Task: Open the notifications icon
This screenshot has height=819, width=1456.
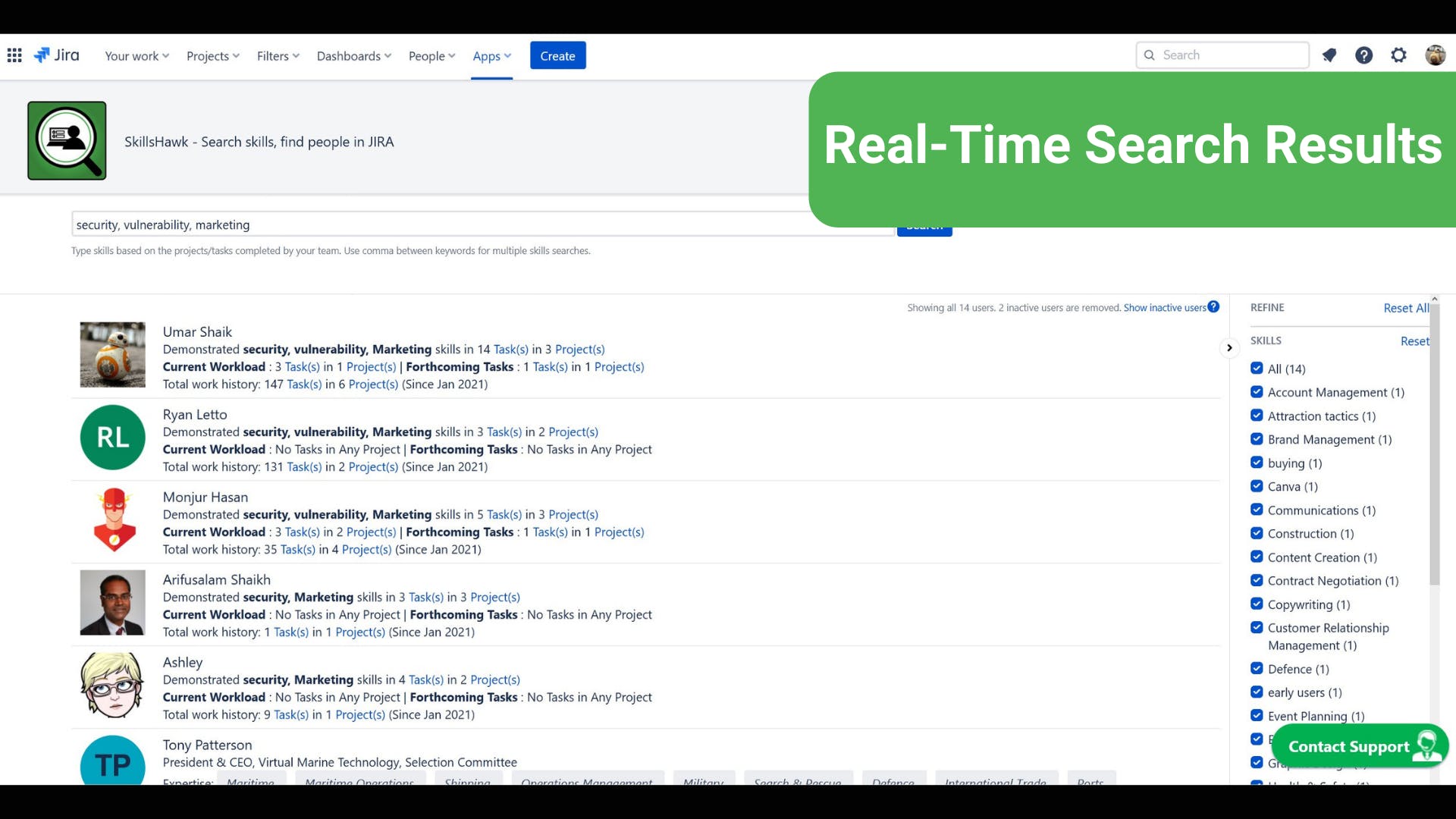Action: (x=1329, y=55)
